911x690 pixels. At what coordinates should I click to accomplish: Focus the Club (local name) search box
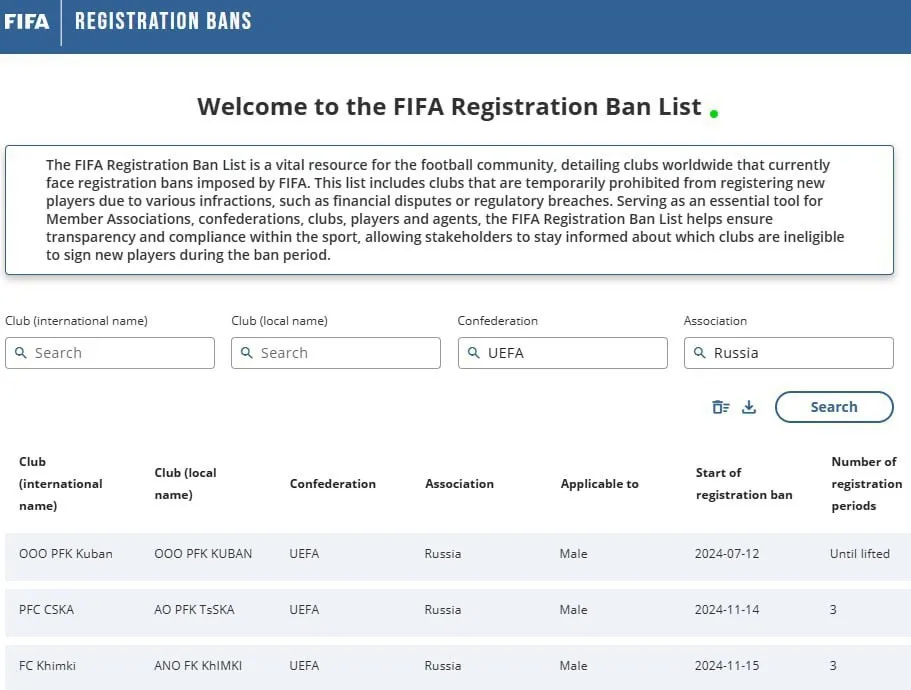(336, 353)
